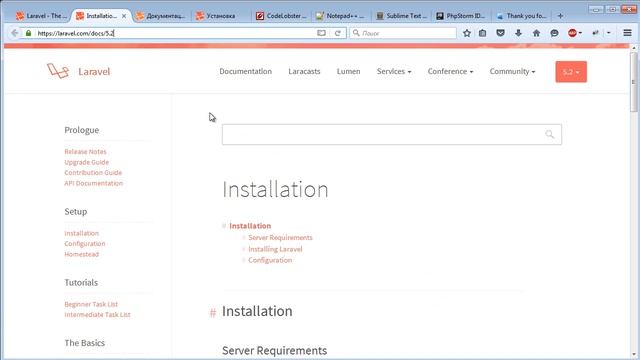Switch to the Laravel - The... tab
This screenshot has height=360, width=640.
point(41,16)
